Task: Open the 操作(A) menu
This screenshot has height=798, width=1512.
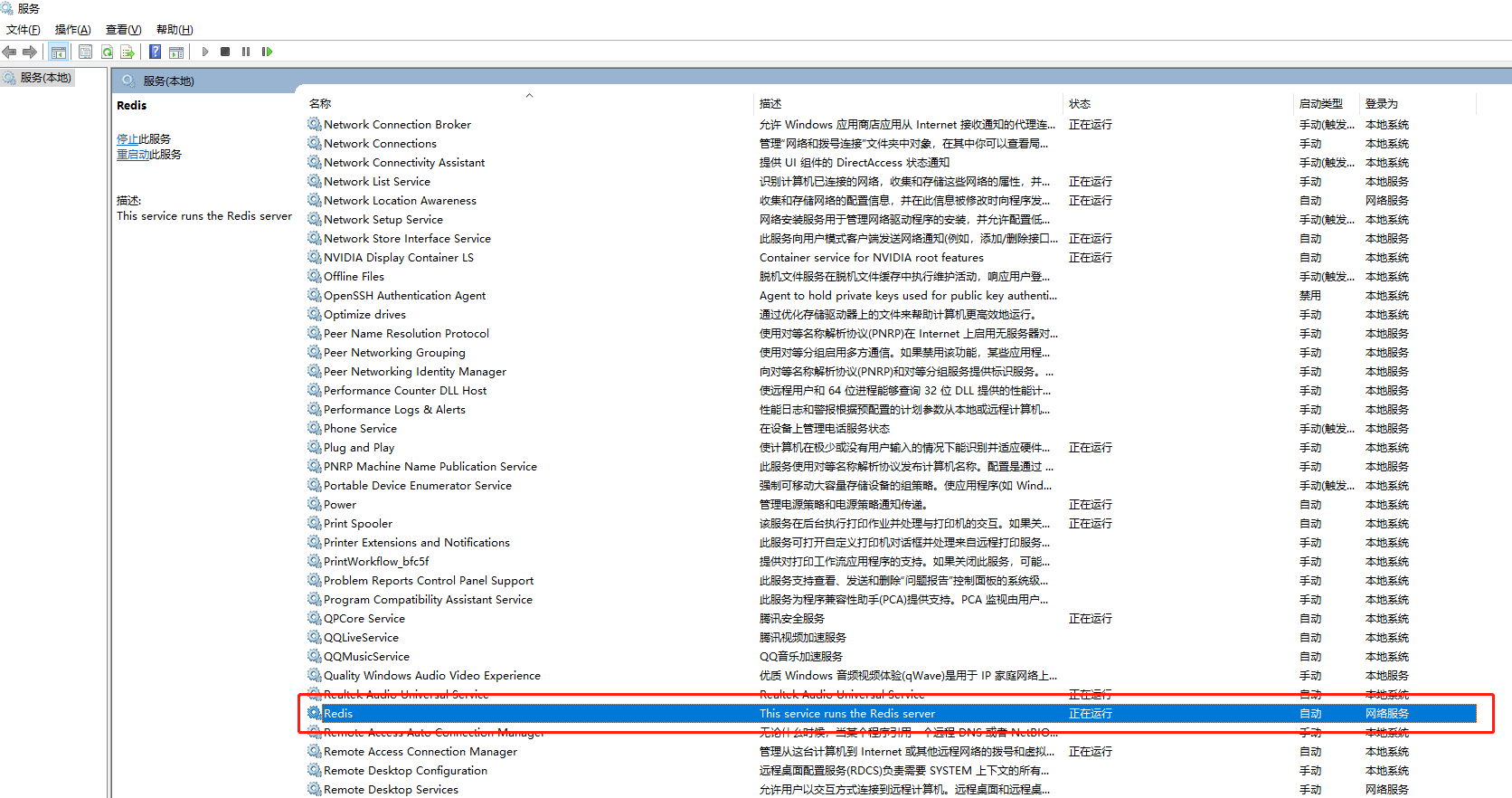Action: click(x=73, y=30)
